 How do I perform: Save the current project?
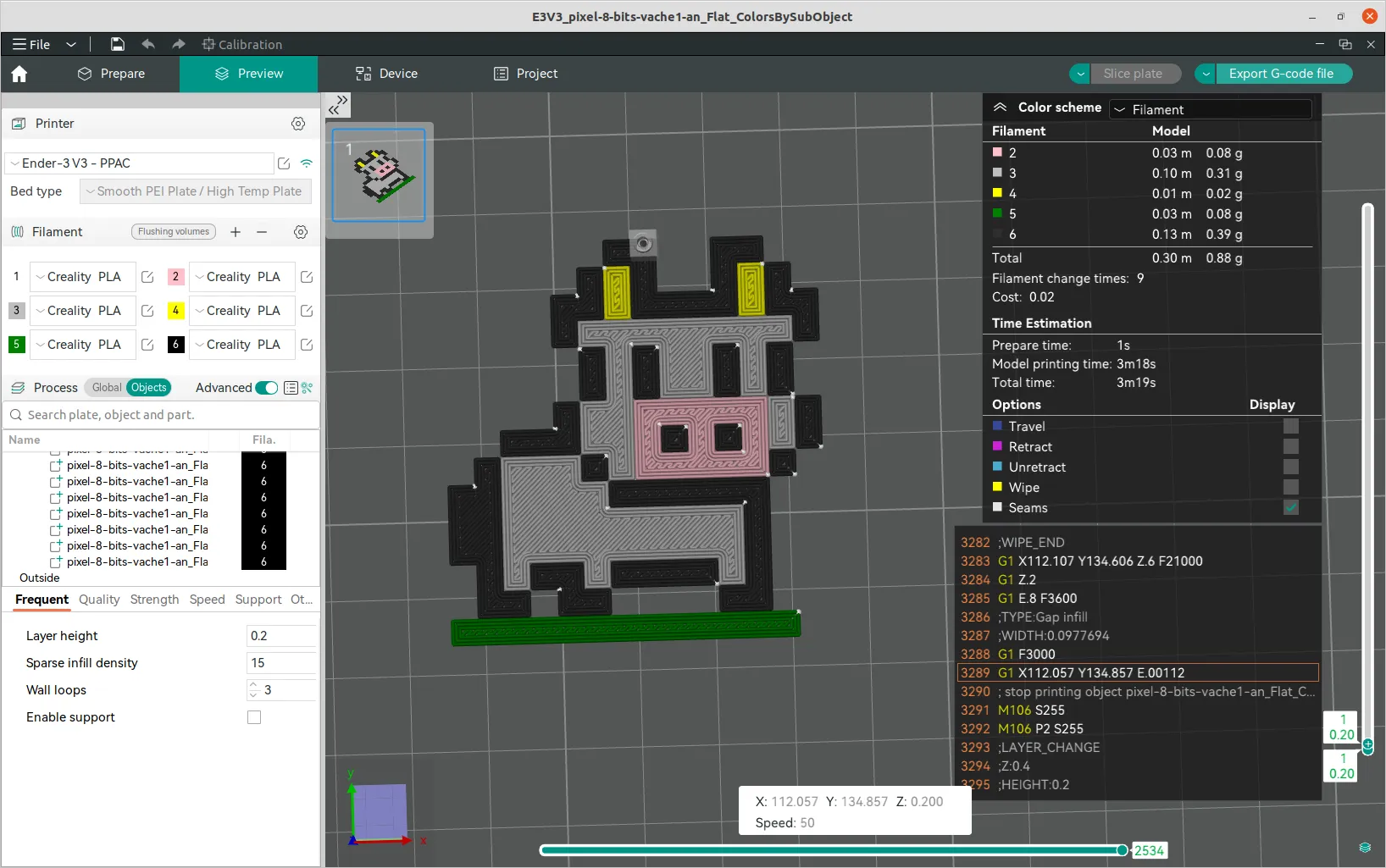coord(118,45)
